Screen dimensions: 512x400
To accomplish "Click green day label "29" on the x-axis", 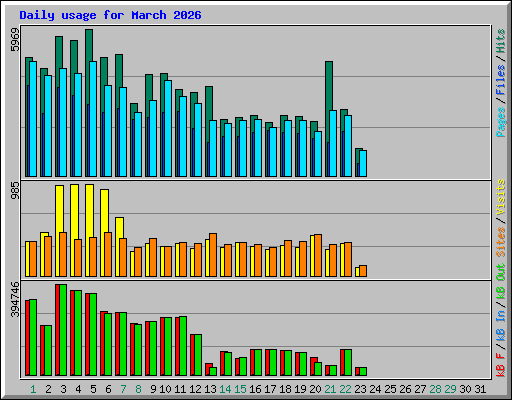I will (450, 389).
